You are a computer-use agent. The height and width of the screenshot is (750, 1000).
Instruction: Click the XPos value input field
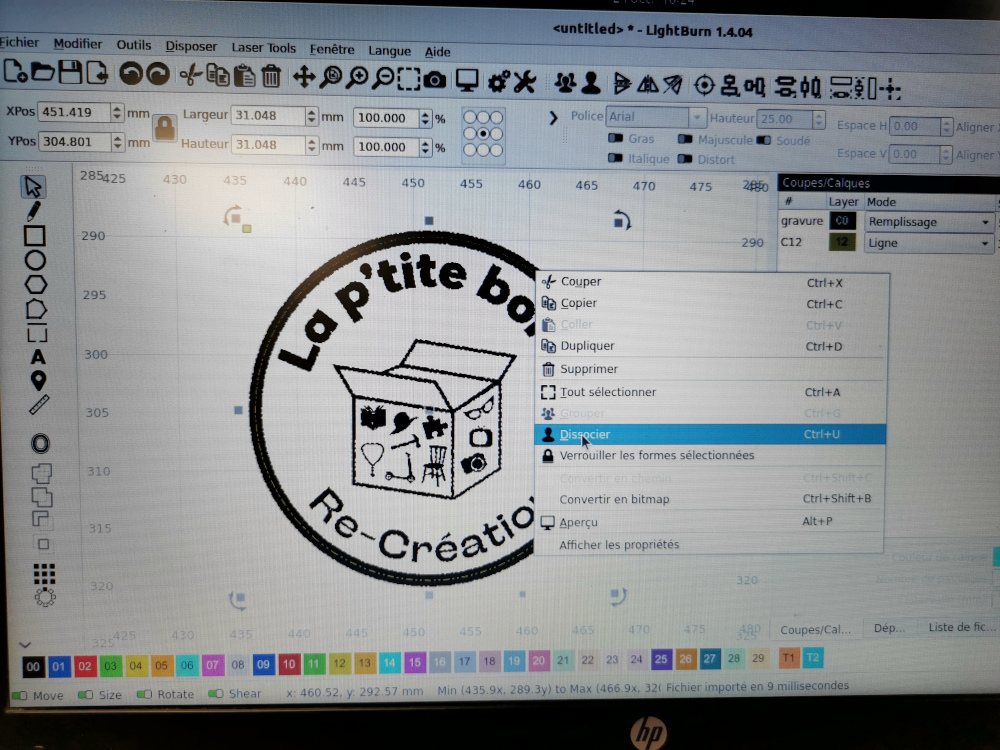pyautogui.click(x=73, y=112)
